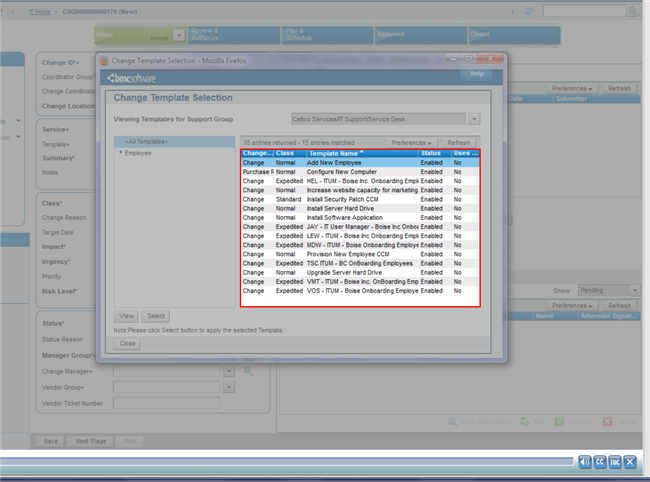Click the Firefox icon in dialog title
Screen dimensions: 650x482
point(104,61)
